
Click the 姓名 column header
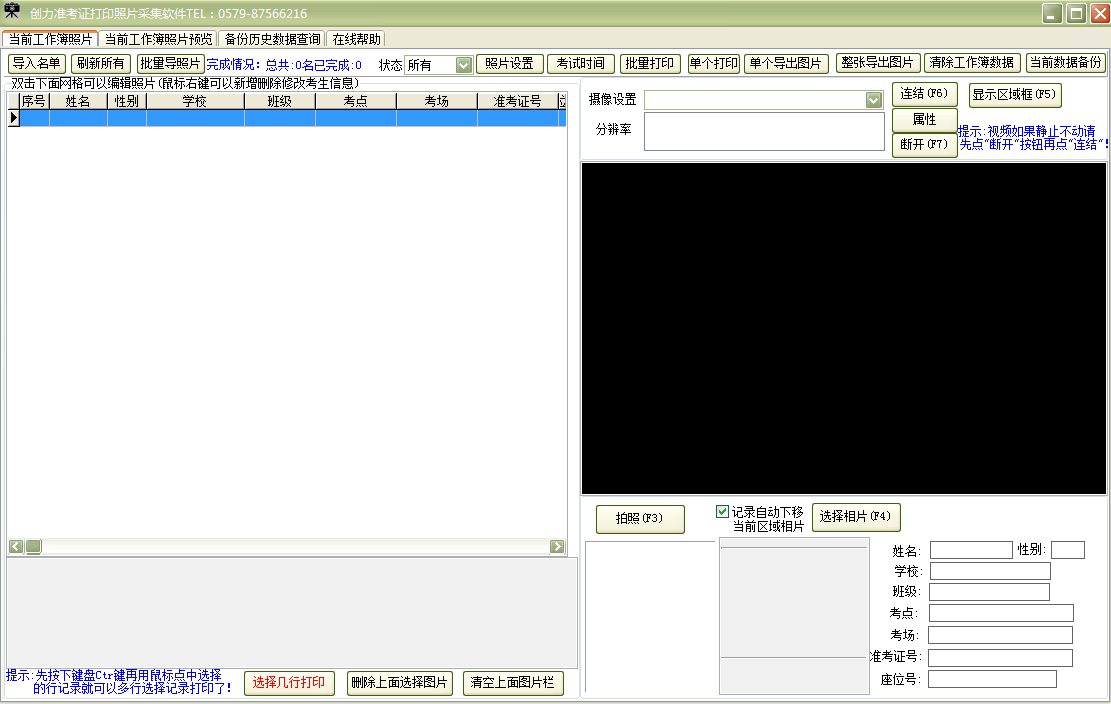point(78,101)
